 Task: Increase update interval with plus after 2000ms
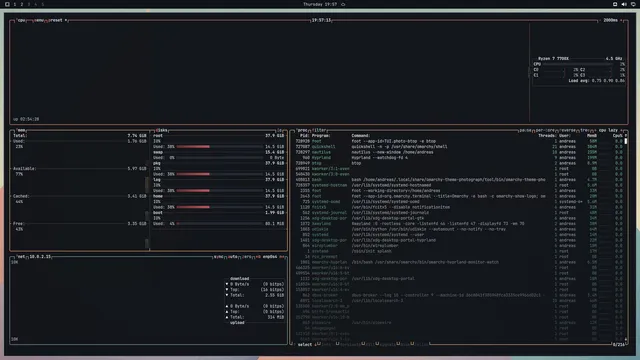tap(622, 20)
